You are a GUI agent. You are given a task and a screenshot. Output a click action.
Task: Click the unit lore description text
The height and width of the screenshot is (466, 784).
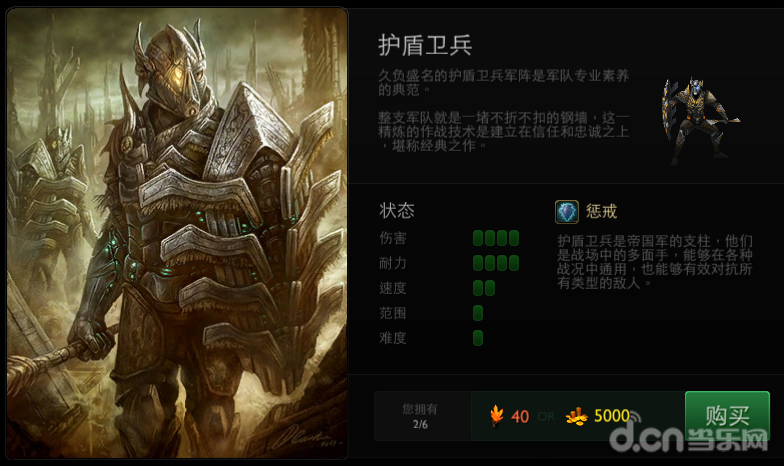(504, 110)
